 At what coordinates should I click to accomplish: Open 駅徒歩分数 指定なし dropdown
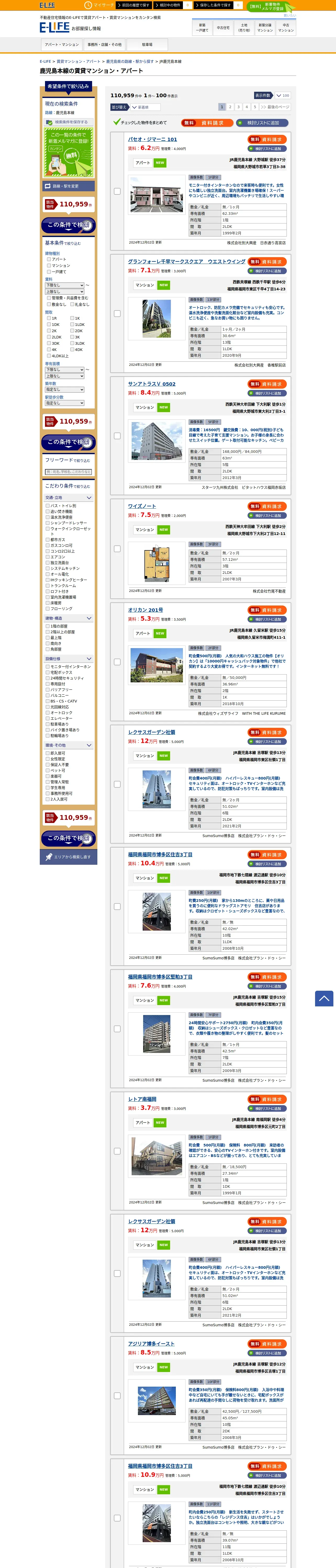(x=65, y=403)
